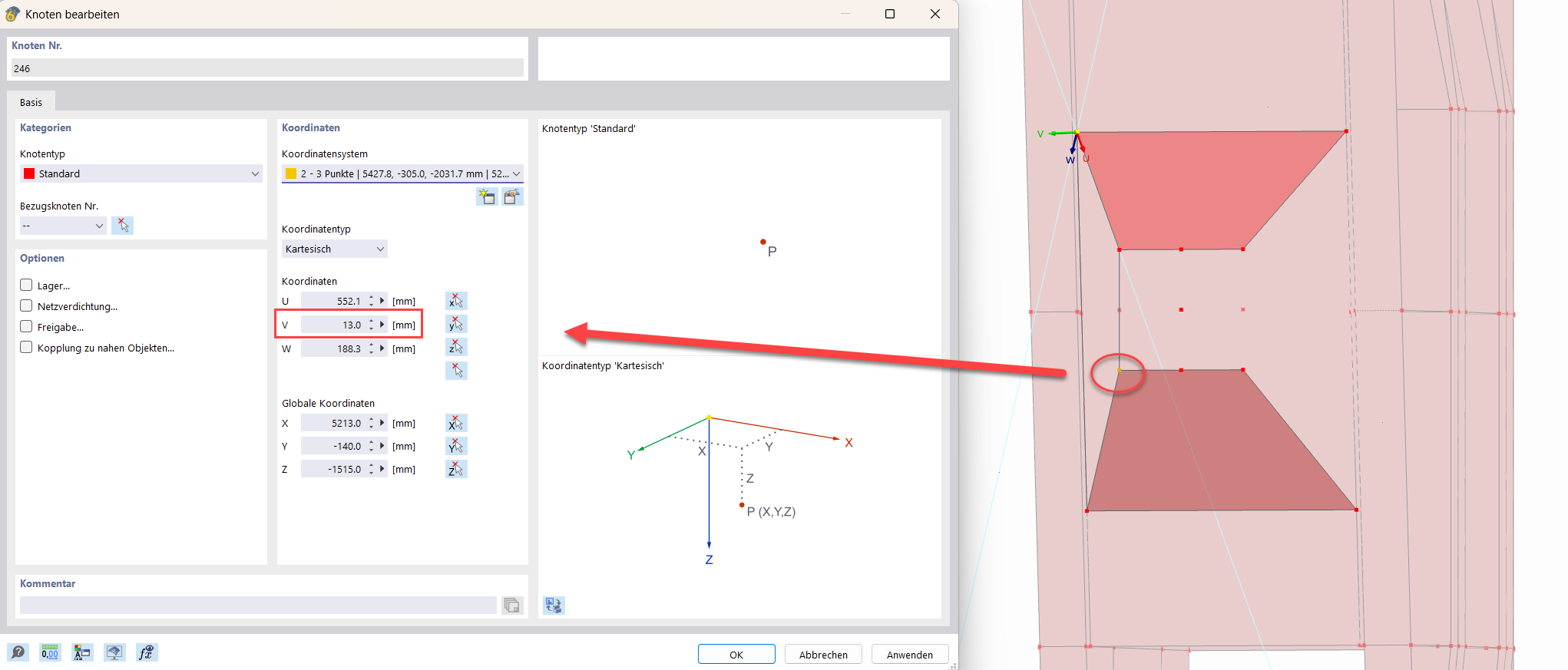
Task: Click the new coordinate system icon
Action: [487, 197]
